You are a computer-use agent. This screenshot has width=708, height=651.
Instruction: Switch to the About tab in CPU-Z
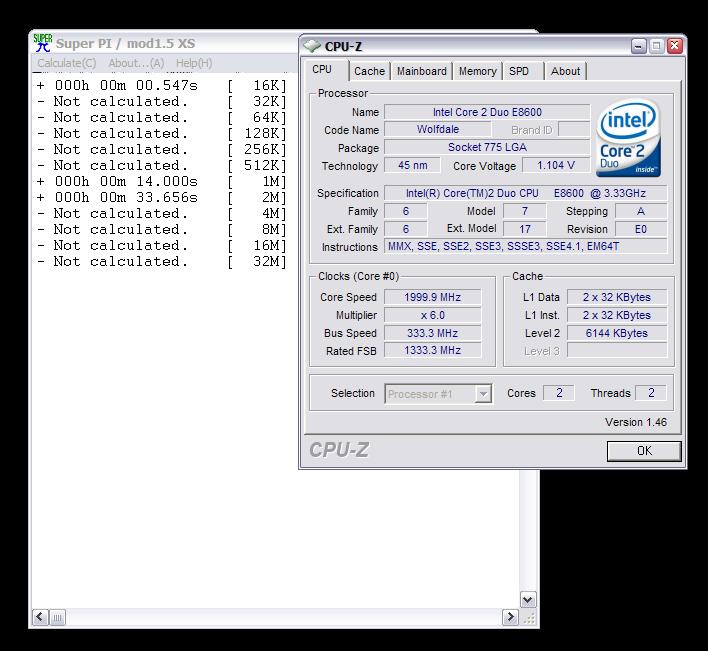[566, 71]
